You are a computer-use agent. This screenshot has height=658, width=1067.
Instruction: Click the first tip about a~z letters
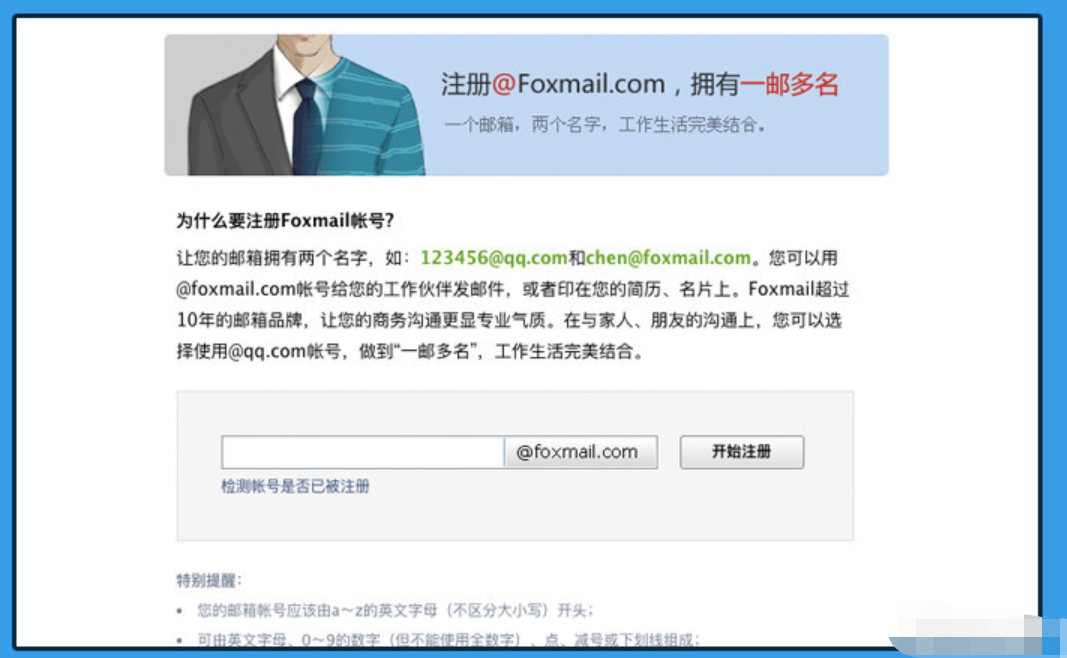pos(396,610)
